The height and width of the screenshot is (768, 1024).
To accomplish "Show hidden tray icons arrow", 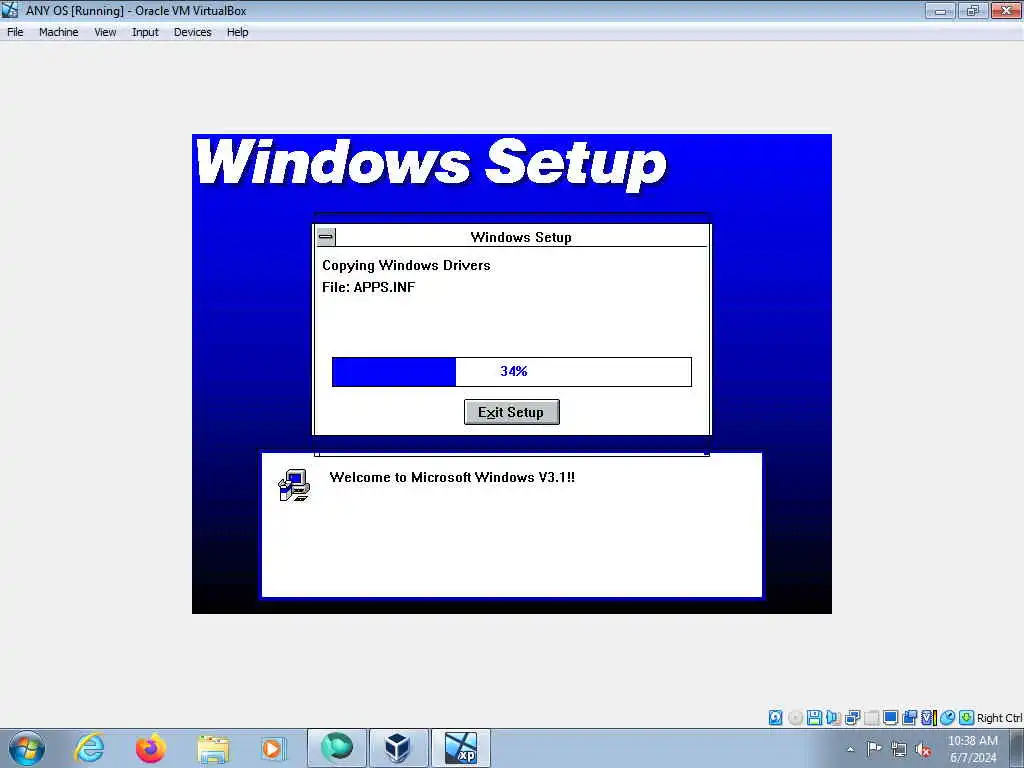I will coord(850,750).
